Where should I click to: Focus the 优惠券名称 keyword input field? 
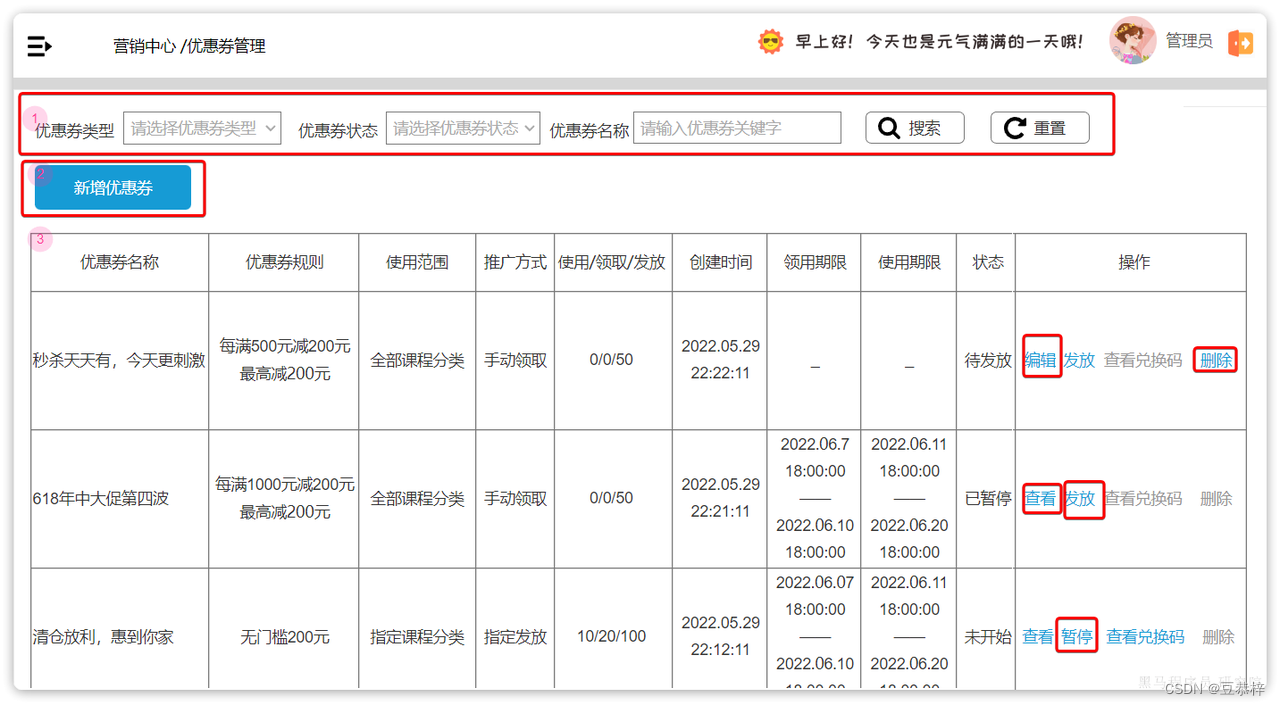[x=737, y=128]
